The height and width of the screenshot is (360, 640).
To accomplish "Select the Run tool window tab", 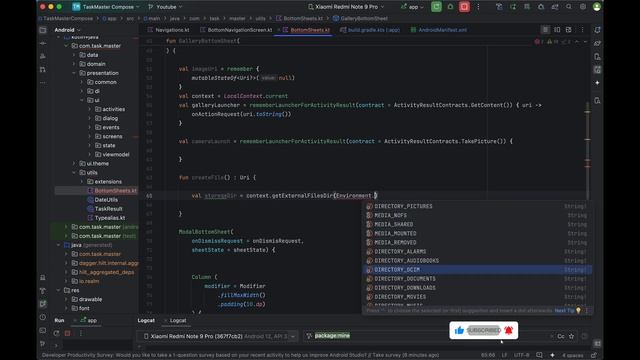I will pyautogui.click(x=59, y=320).
